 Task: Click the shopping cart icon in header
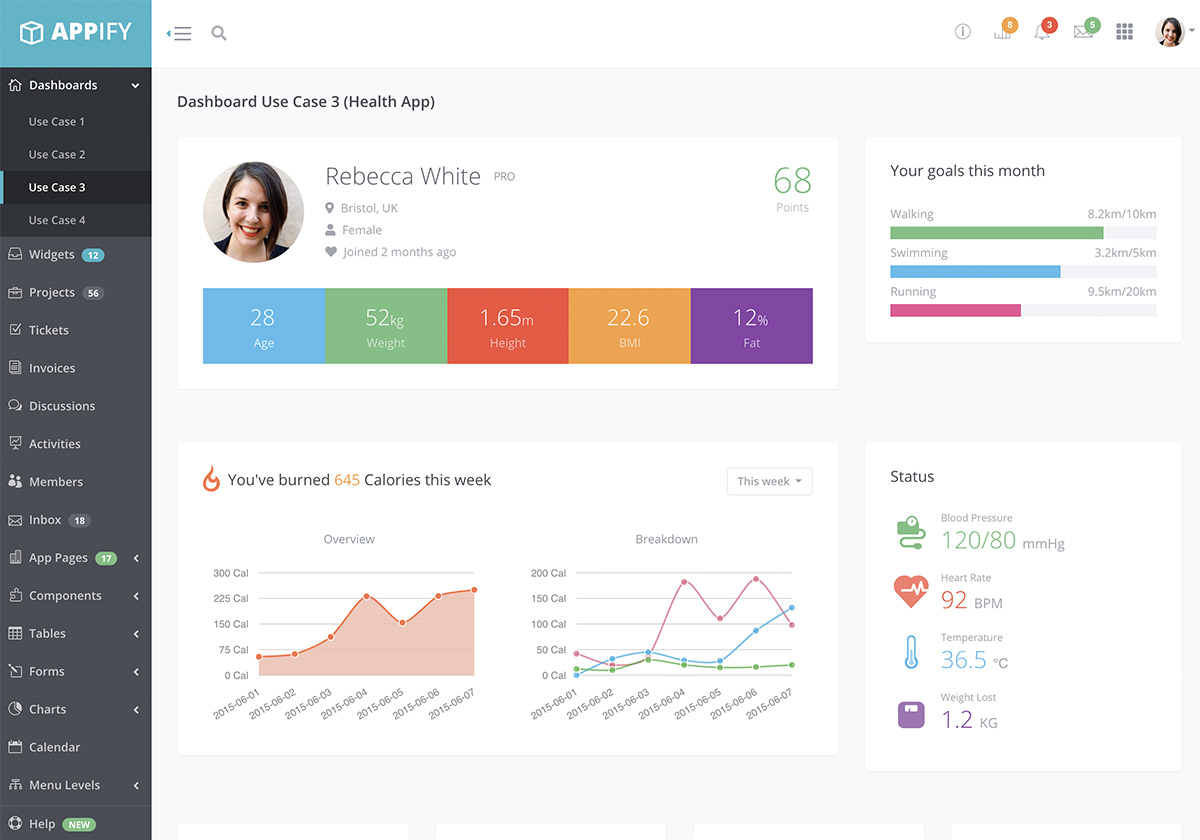(x=1003, y=31)
